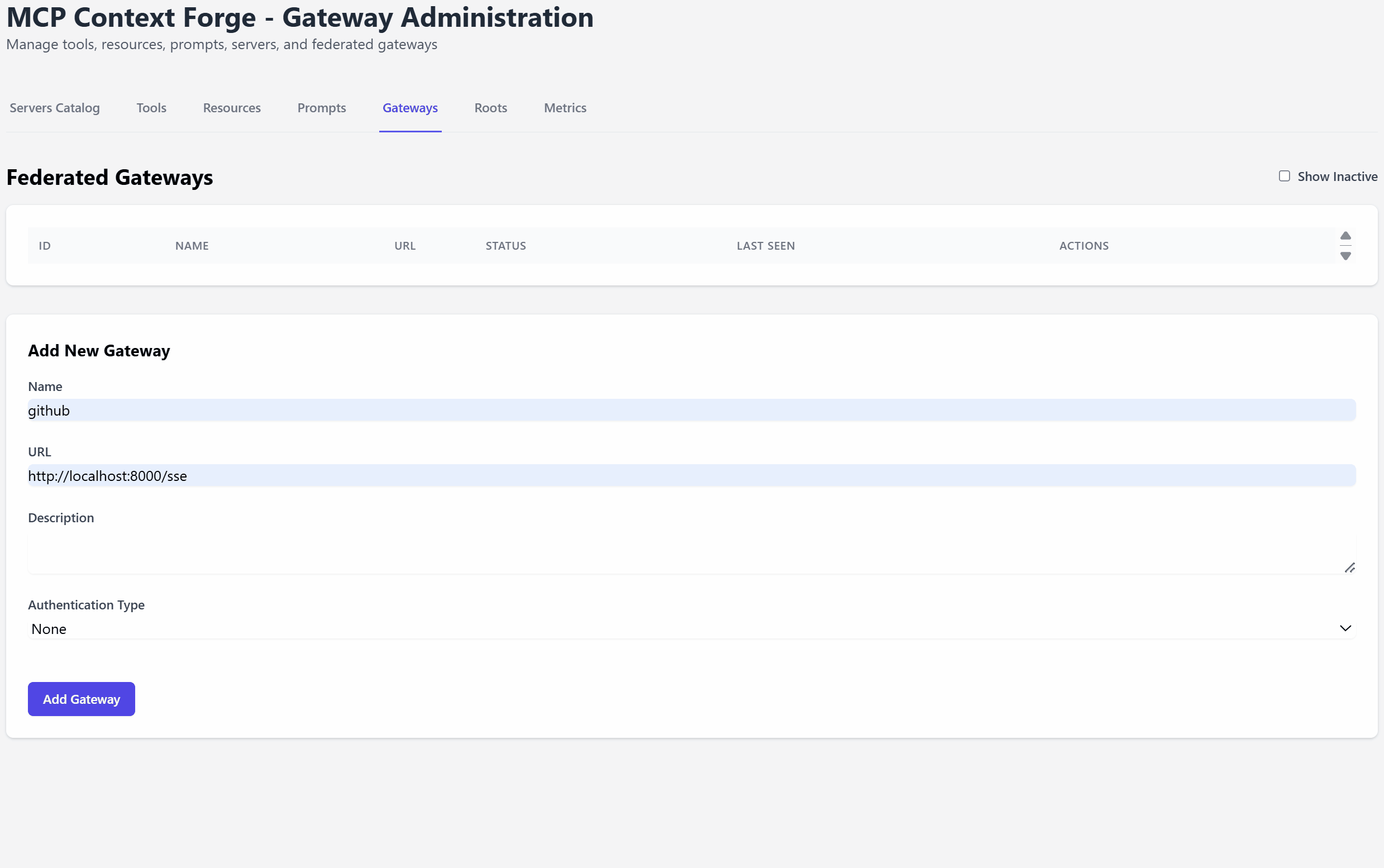Select the Prompts tab

[322, 108]
